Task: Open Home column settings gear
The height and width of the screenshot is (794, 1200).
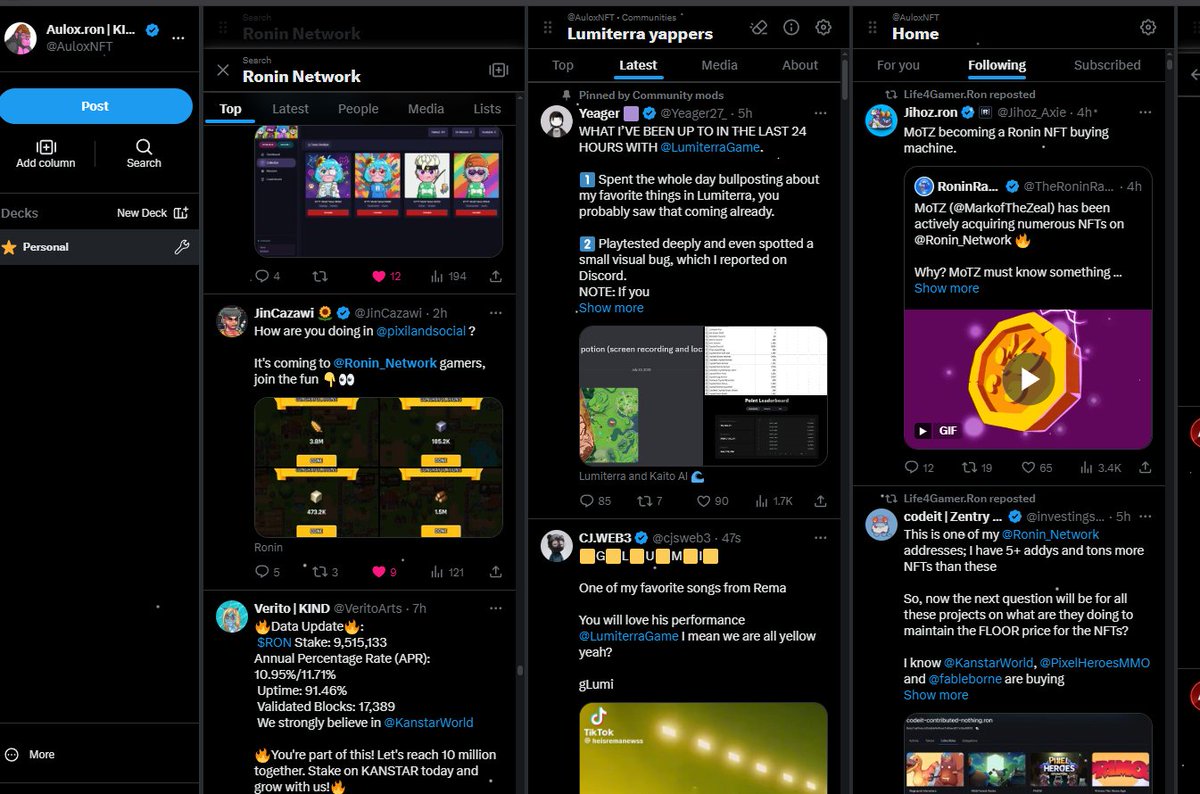Action: (x=1148, y=27)
